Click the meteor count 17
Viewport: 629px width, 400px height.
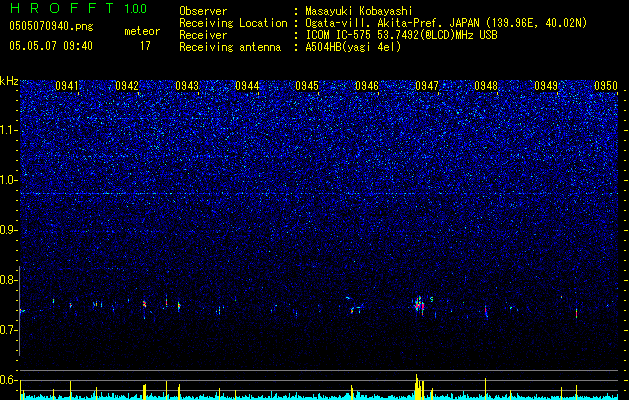click(145, 46)
